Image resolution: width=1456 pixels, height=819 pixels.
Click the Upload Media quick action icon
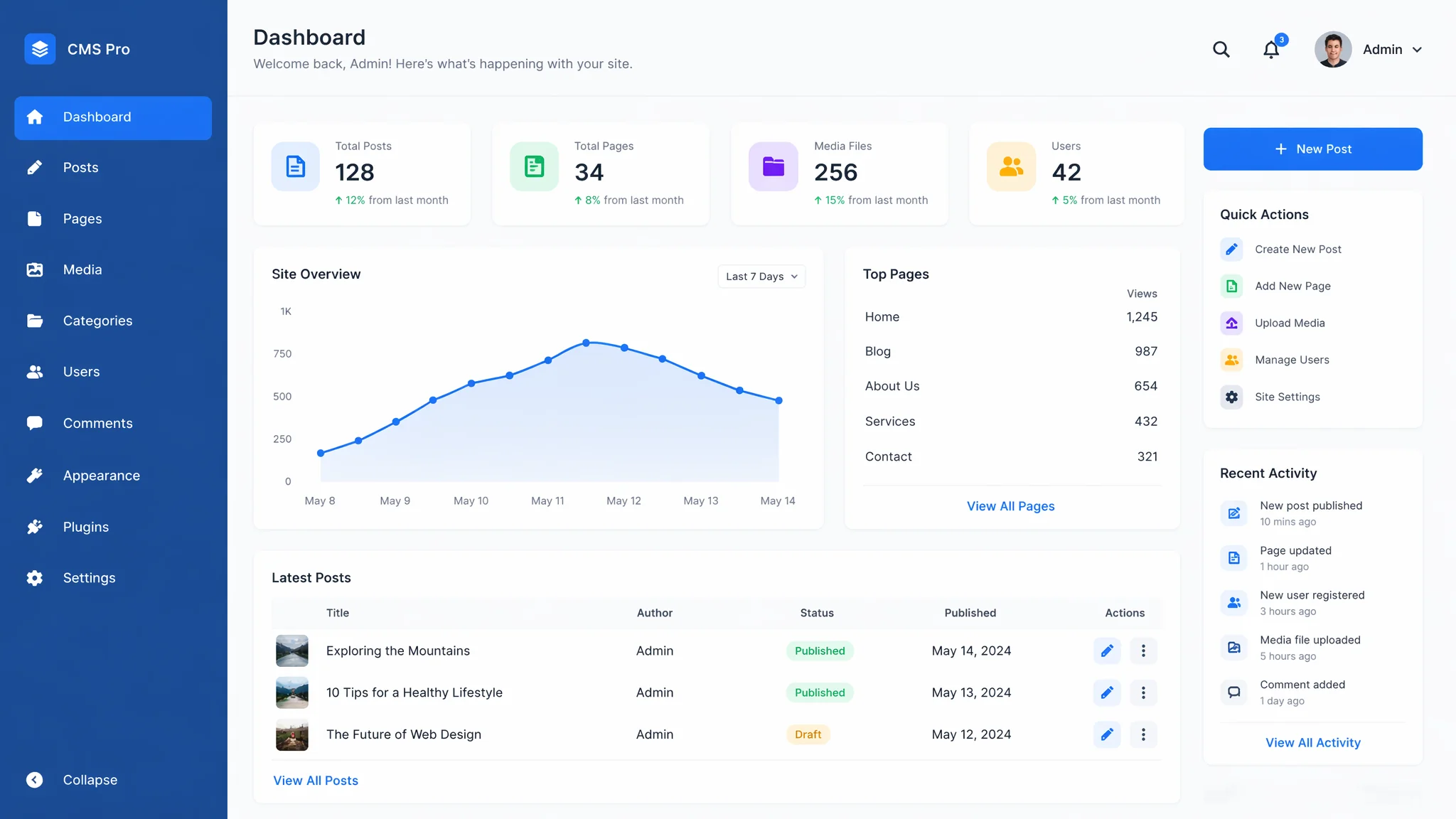(x=1232, y=323)
